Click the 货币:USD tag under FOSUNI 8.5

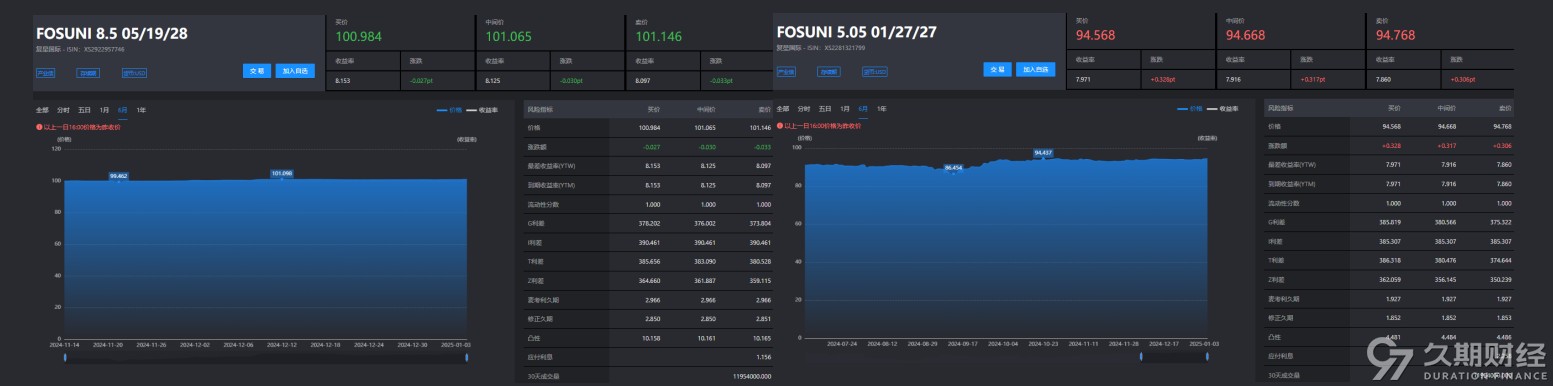135,72
